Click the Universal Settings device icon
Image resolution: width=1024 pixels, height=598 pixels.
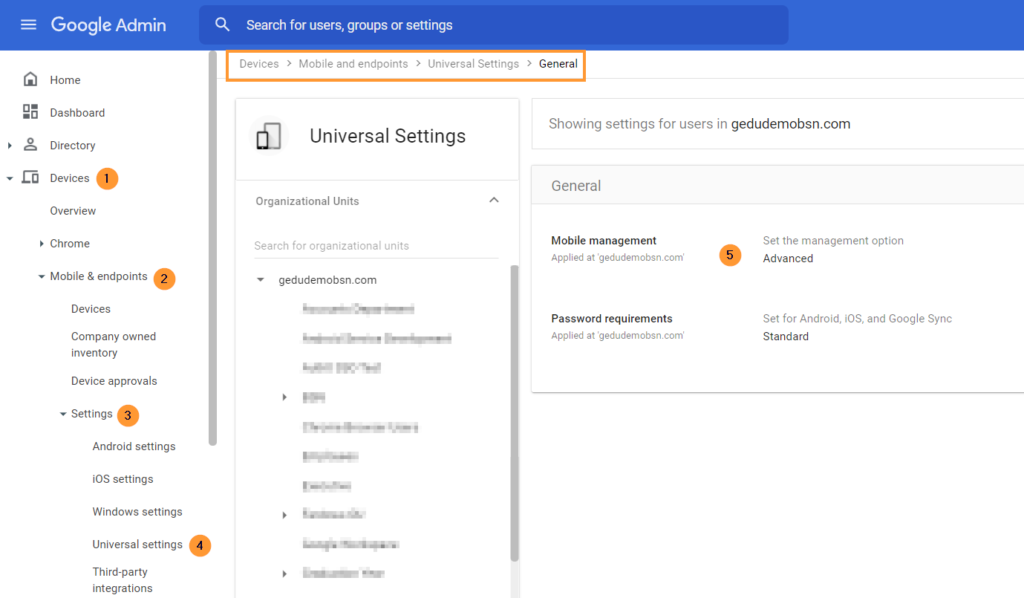(x=268, y=136)
